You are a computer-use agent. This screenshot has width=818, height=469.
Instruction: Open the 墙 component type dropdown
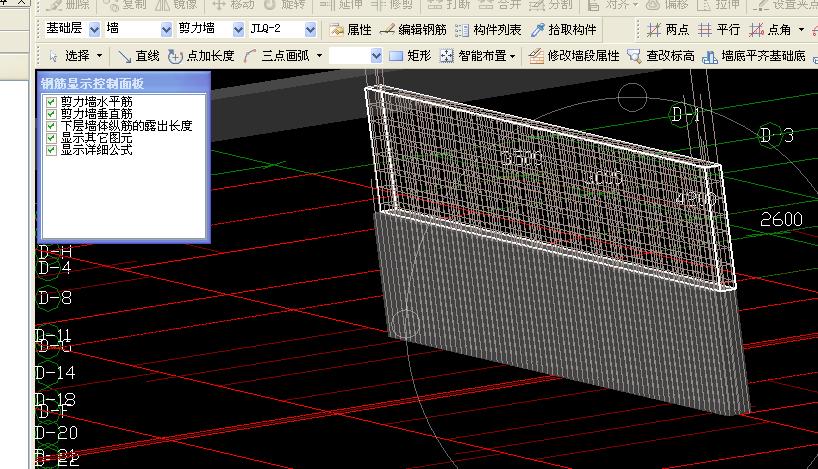pos(166,30)
